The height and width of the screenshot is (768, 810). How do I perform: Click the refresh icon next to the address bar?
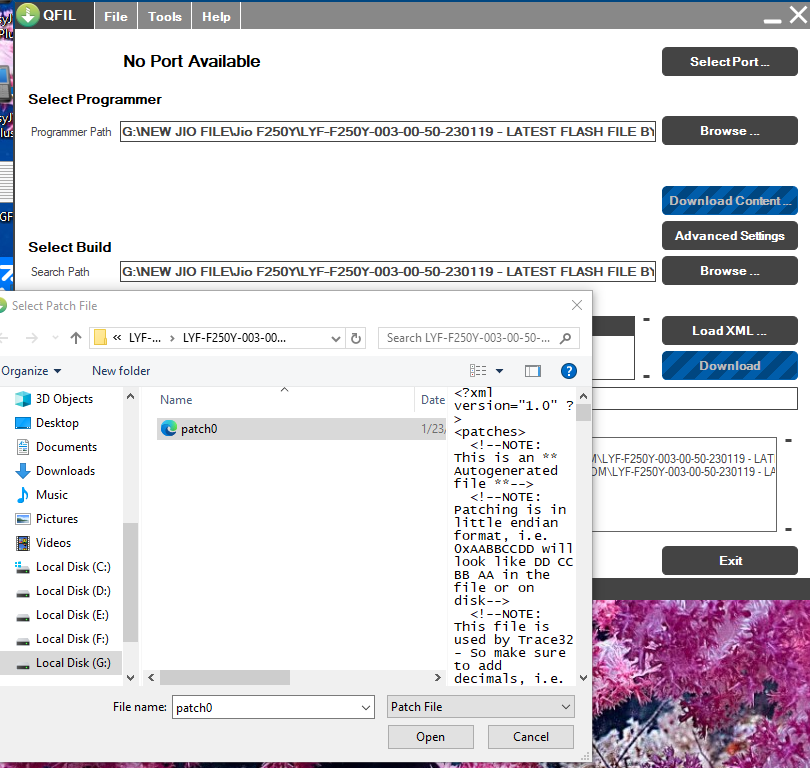[x=357, y=338]
